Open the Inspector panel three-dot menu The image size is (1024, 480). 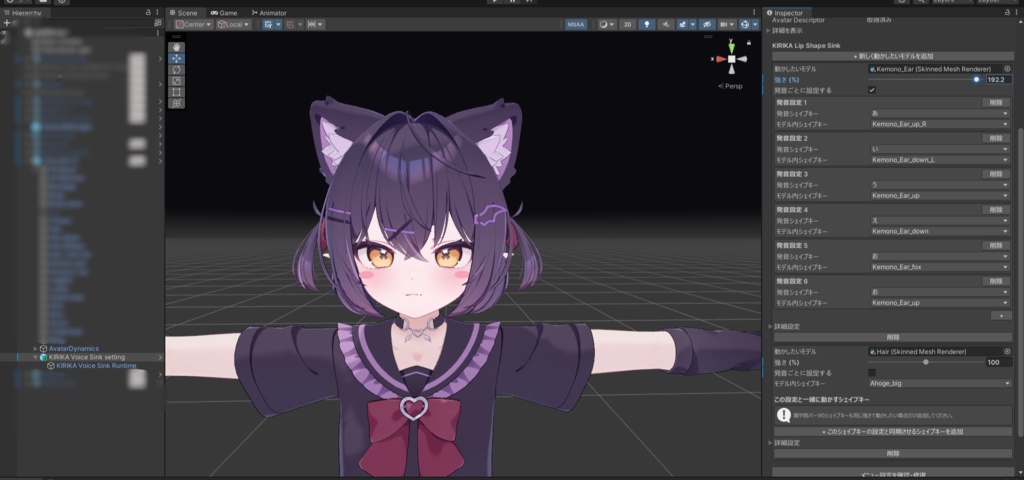1016,12
